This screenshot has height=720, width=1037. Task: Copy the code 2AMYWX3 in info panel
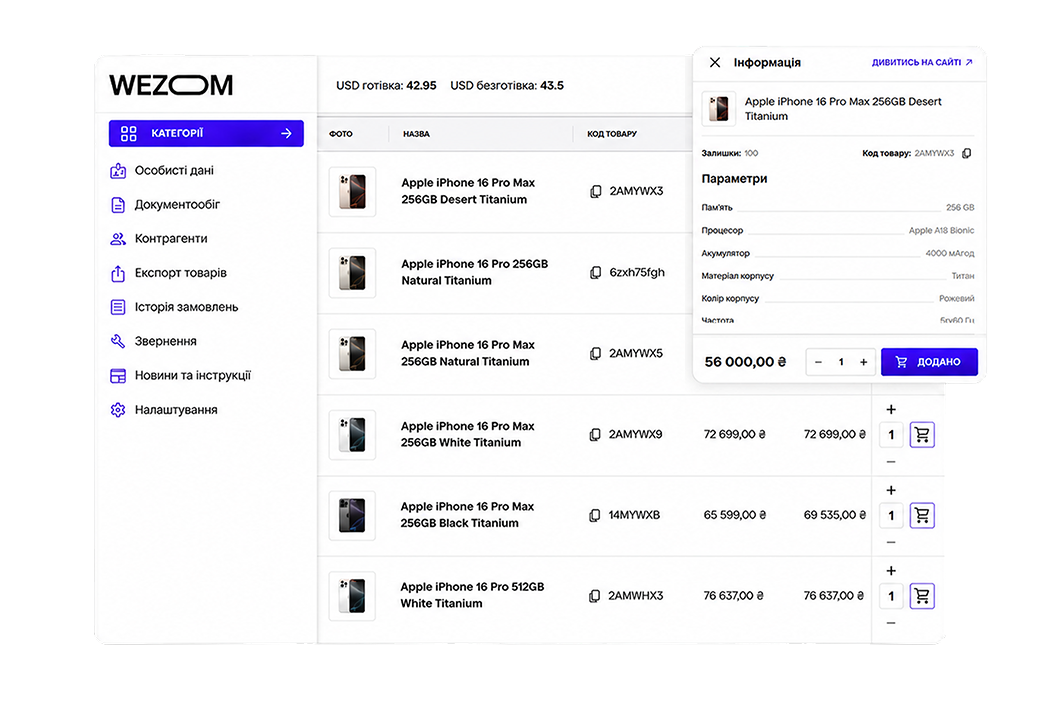pyautogui.click(x=966, y=153)
